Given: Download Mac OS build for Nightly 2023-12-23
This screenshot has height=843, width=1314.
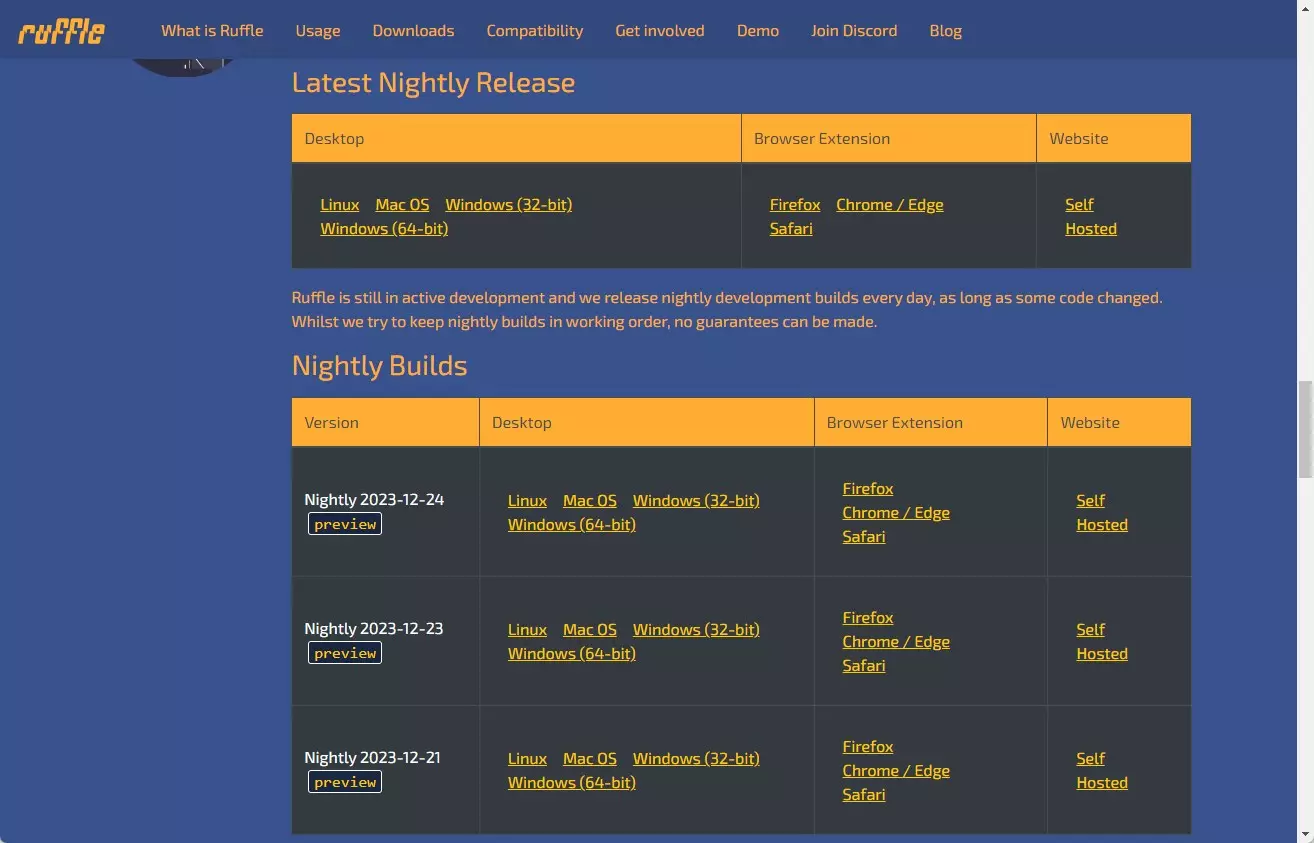Looking at the screenshot, I should [590, 629].
